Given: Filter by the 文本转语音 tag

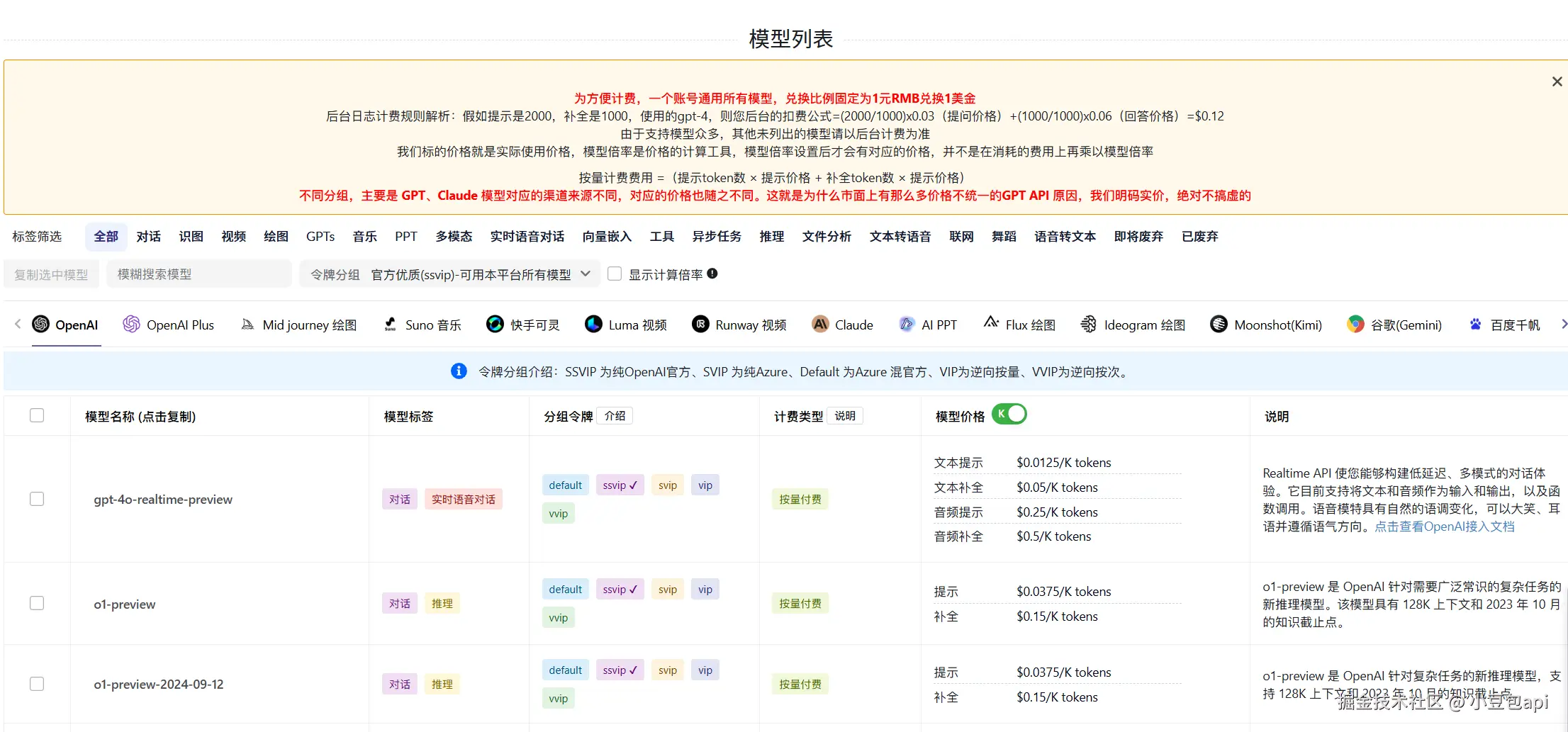Looking at the screenshot, I should click(x=900, y=237).
